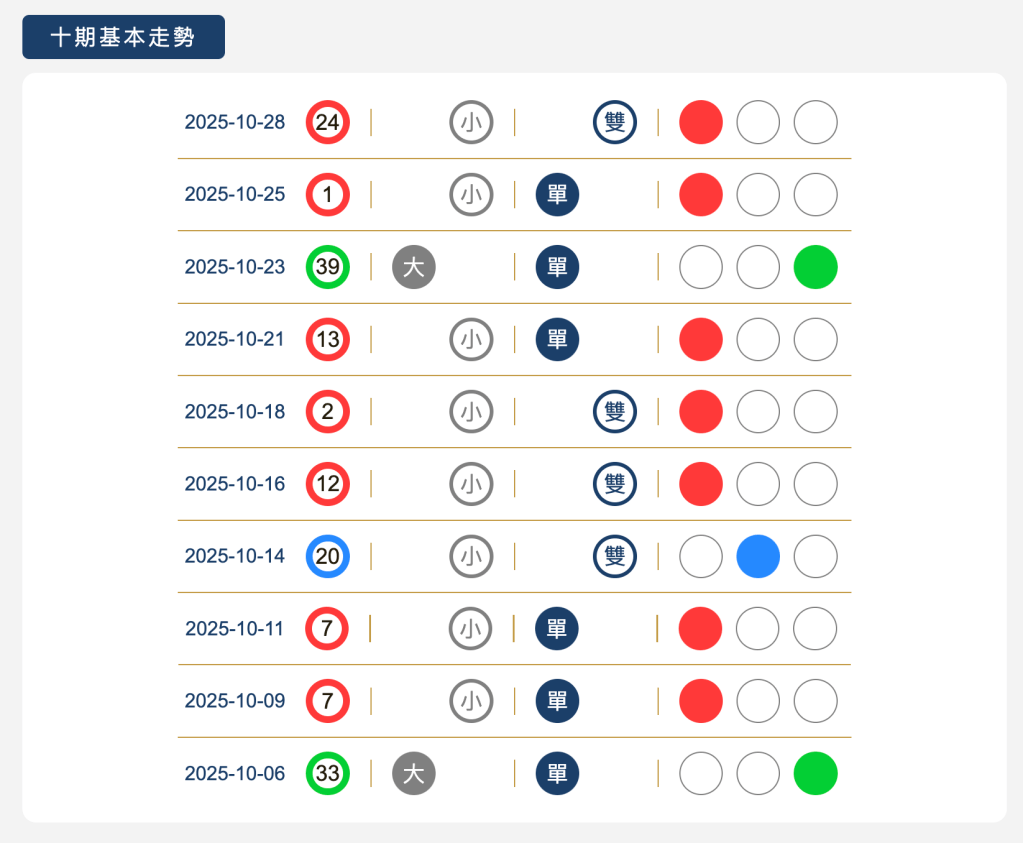The width and height of the screenshot is (1023, 843).
Task: Click the 單 icon in 2025-10-25 row
Action: point(558,194)
